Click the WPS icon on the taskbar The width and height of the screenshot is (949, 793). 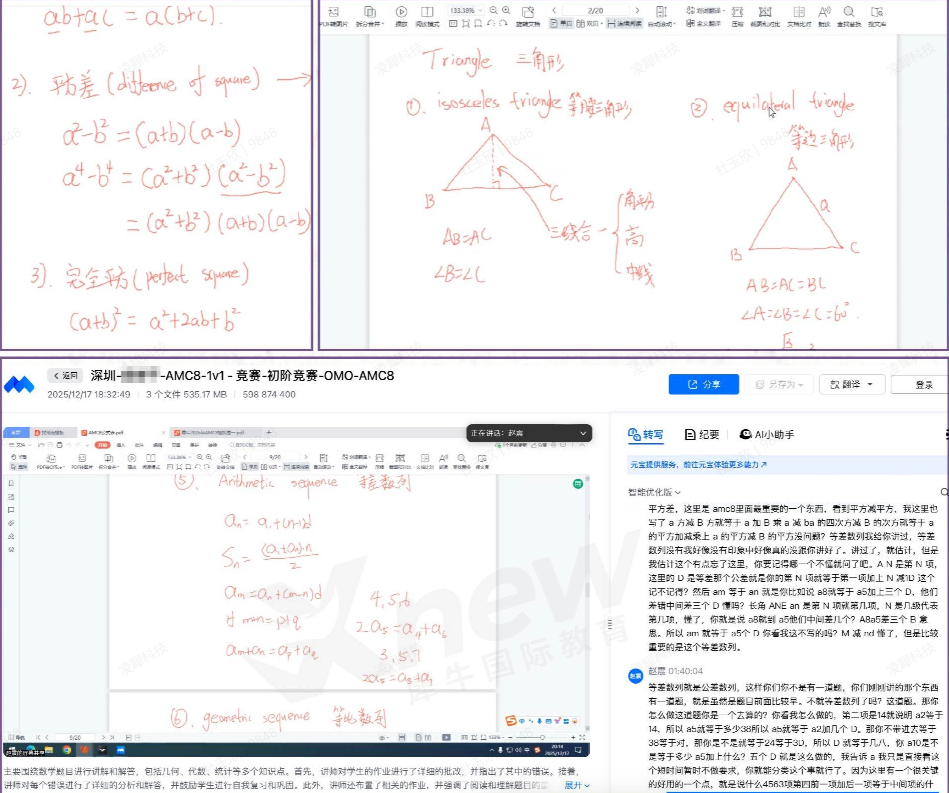click(x=85, y=750)
